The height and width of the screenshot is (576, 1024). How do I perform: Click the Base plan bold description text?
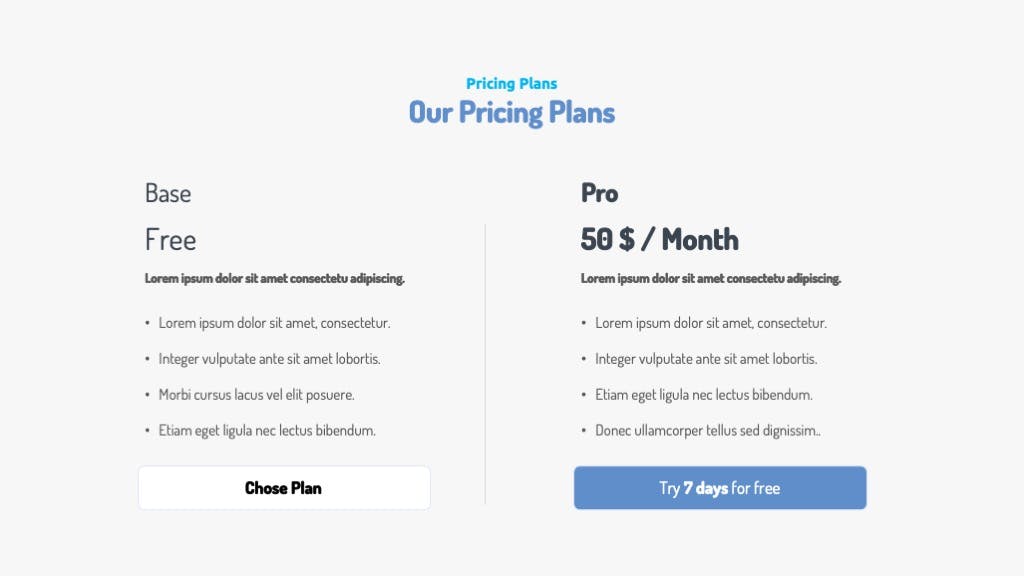click(275, 278)
